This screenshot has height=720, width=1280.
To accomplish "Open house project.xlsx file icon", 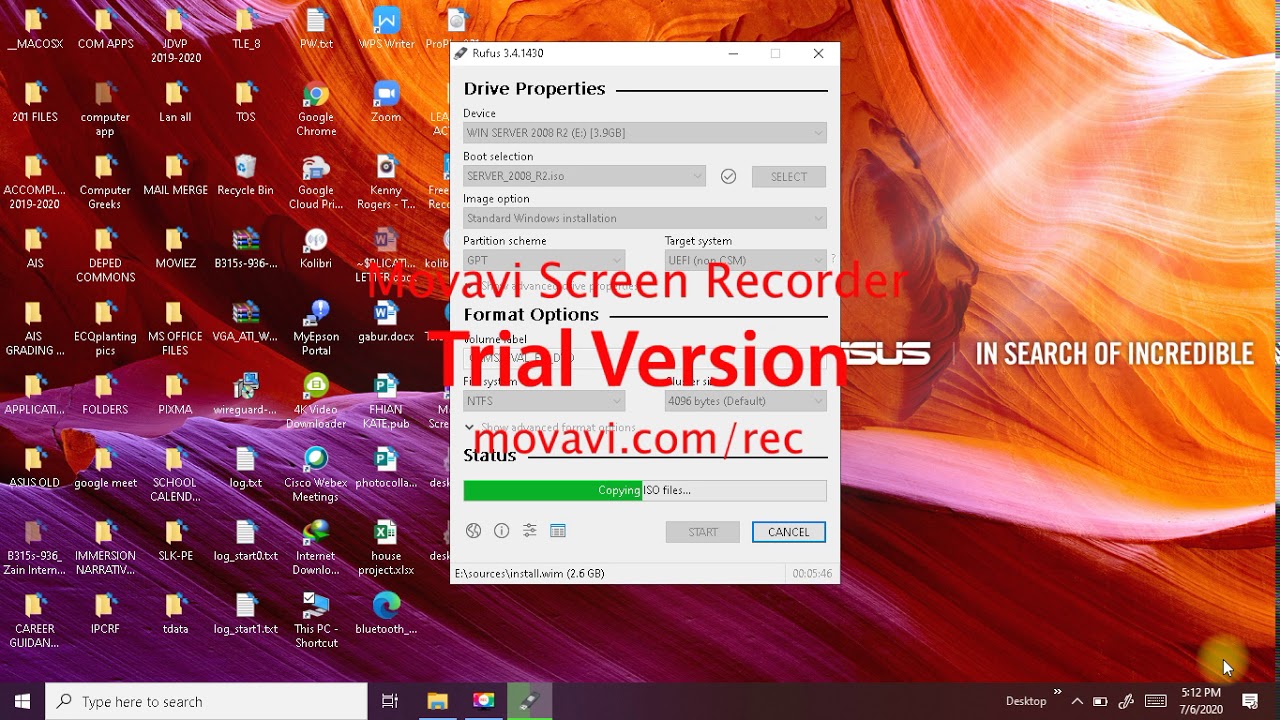I will point(386,548).
